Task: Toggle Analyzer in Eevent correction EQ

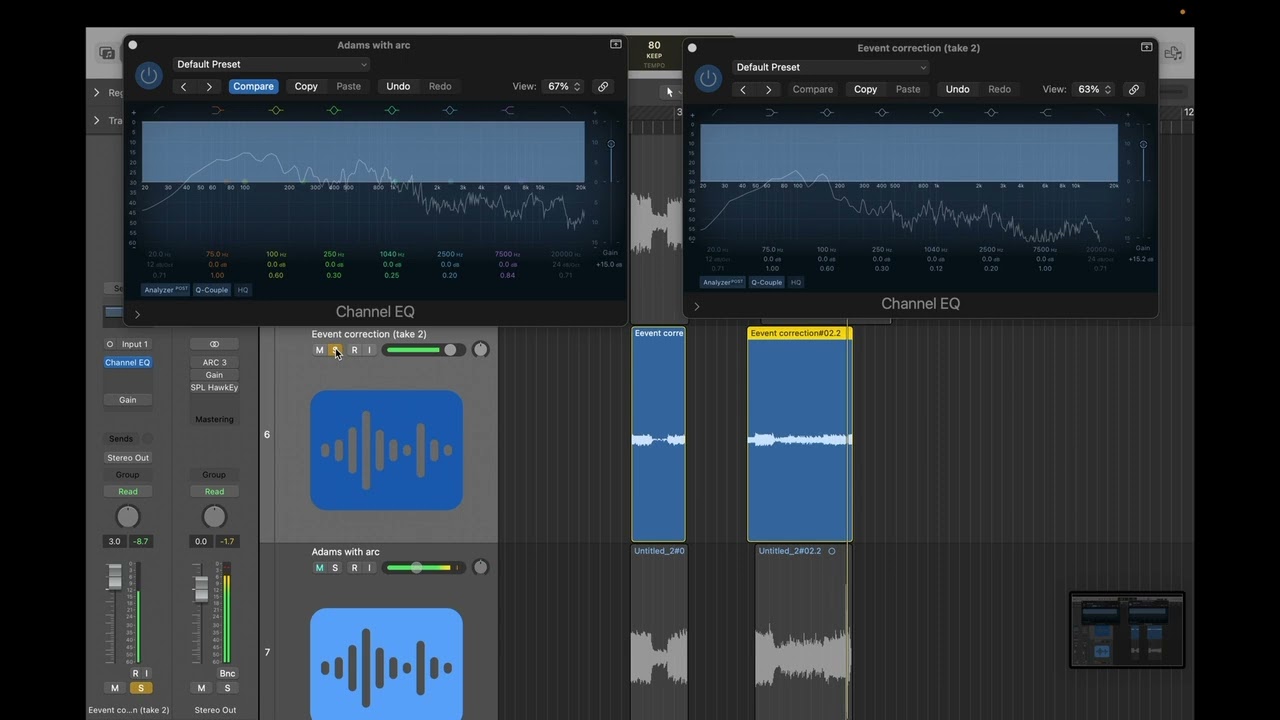Action: 723,282
